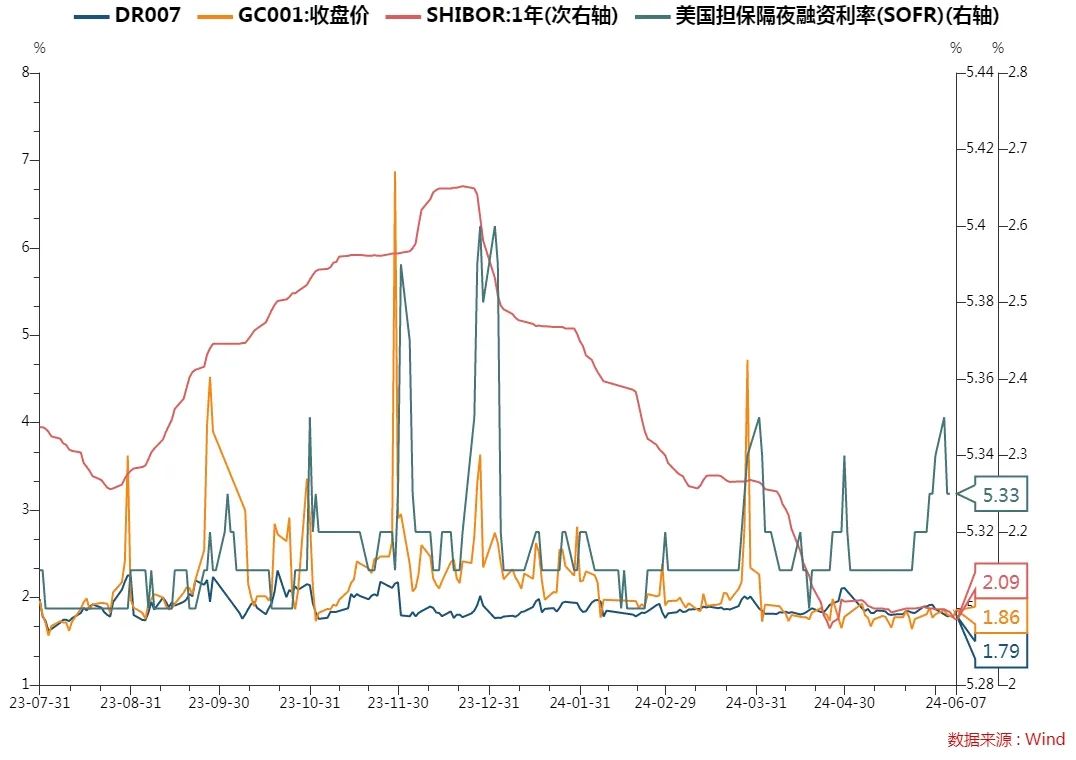The image size is (1076, 760).
Task: Click secondary right axis label 2.5
Action: coord(1018,301)
